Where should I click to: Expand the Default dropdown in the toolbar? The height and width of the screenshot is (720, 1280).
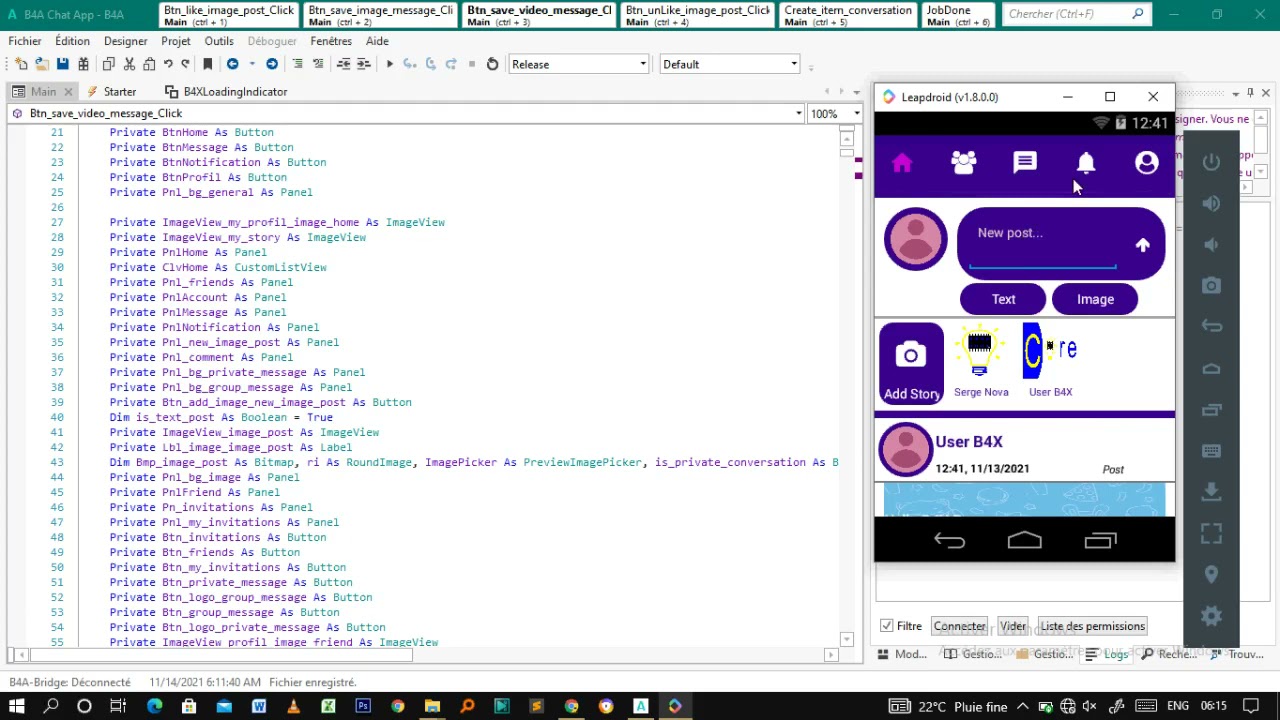(730, 64)
